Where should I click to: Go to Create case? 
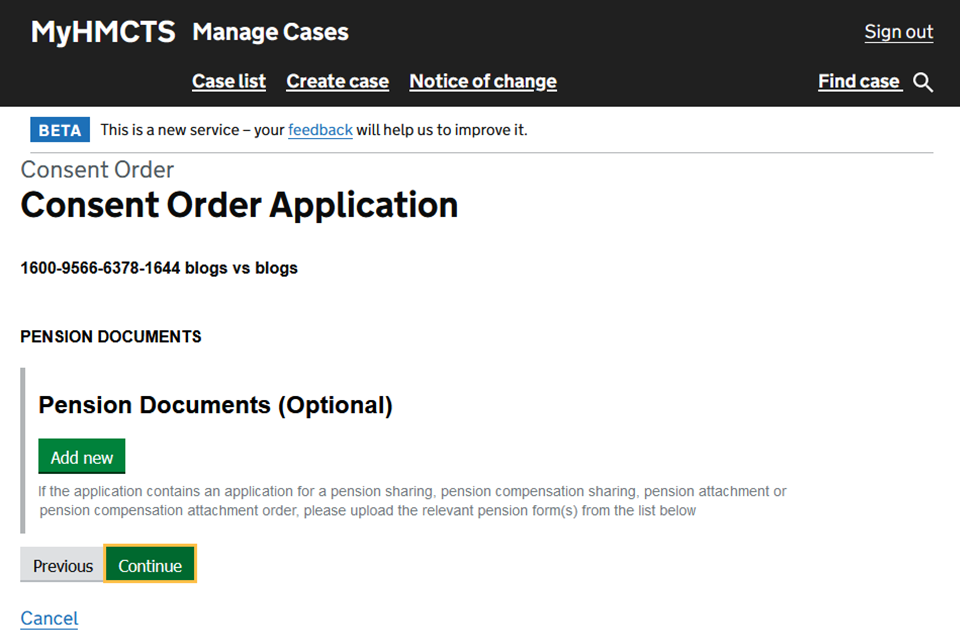coord(337,82)
